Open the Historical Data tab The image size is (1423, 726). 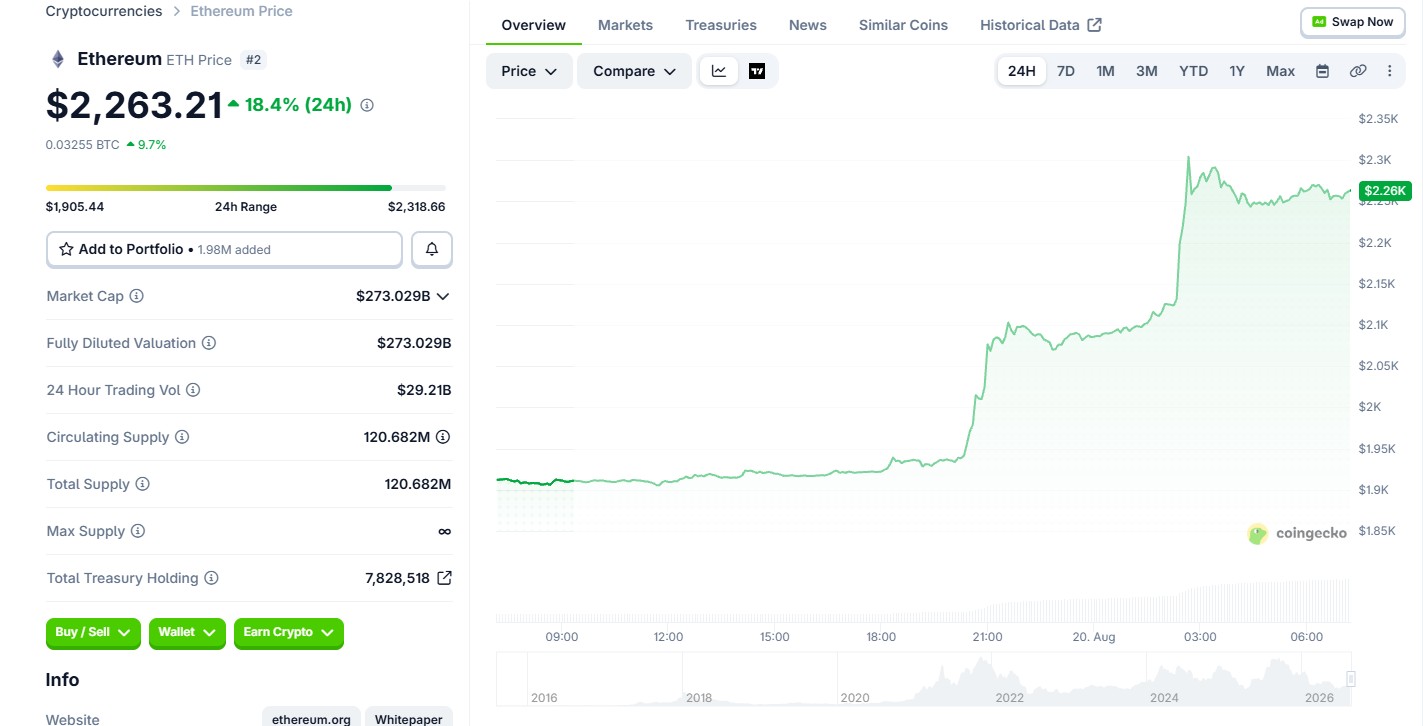click(1041, 25)
